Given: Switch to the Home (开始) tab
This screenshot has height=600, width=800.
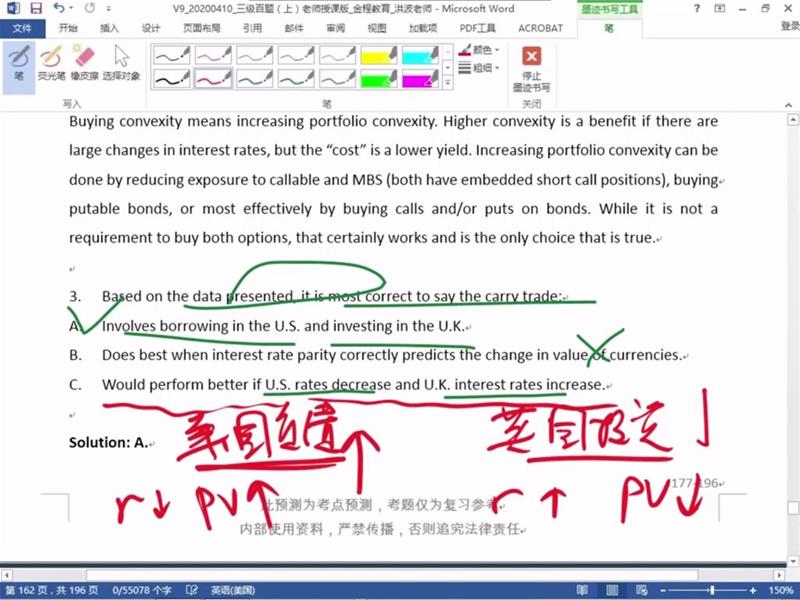Looking at the screenshot, I should point(68,28).
